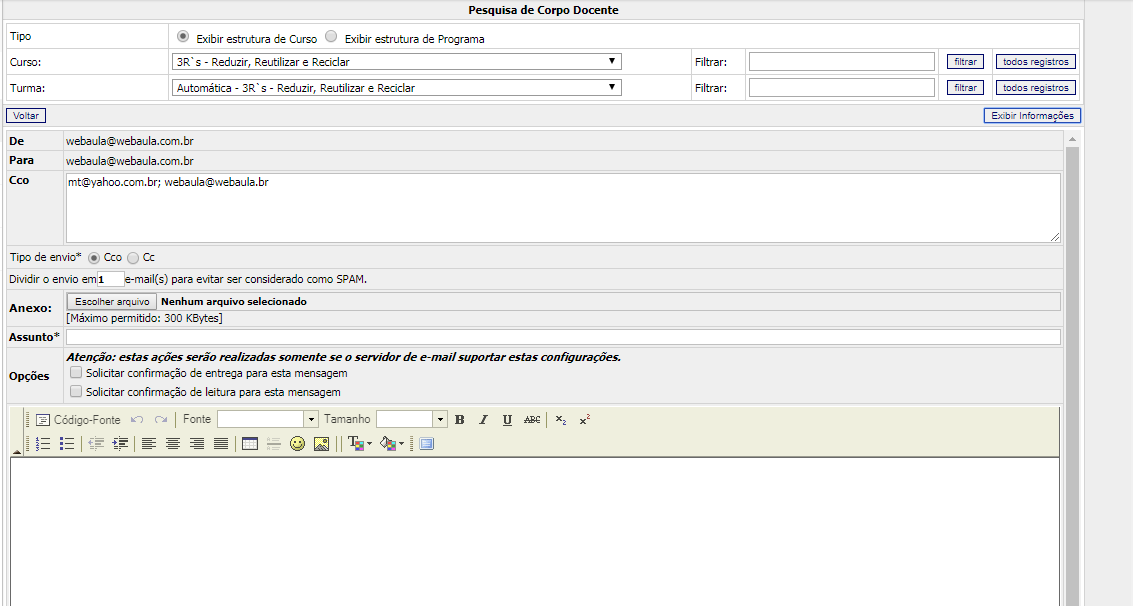Toggle bold formatting in editor toolbar
Screen dimensions: 1133x606
click(460, 420)
